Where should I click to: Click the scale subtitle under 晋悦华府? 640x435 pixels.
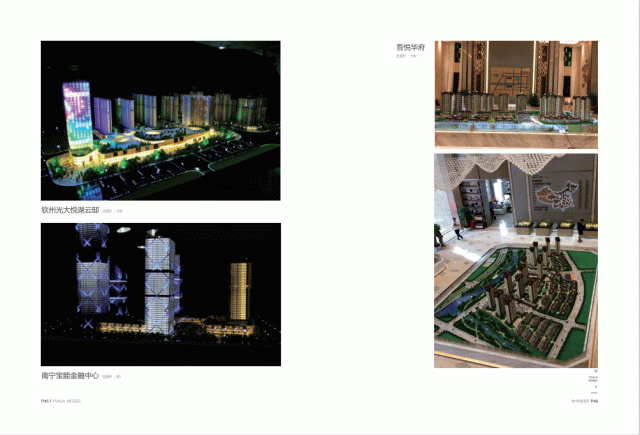pos(405,56)
